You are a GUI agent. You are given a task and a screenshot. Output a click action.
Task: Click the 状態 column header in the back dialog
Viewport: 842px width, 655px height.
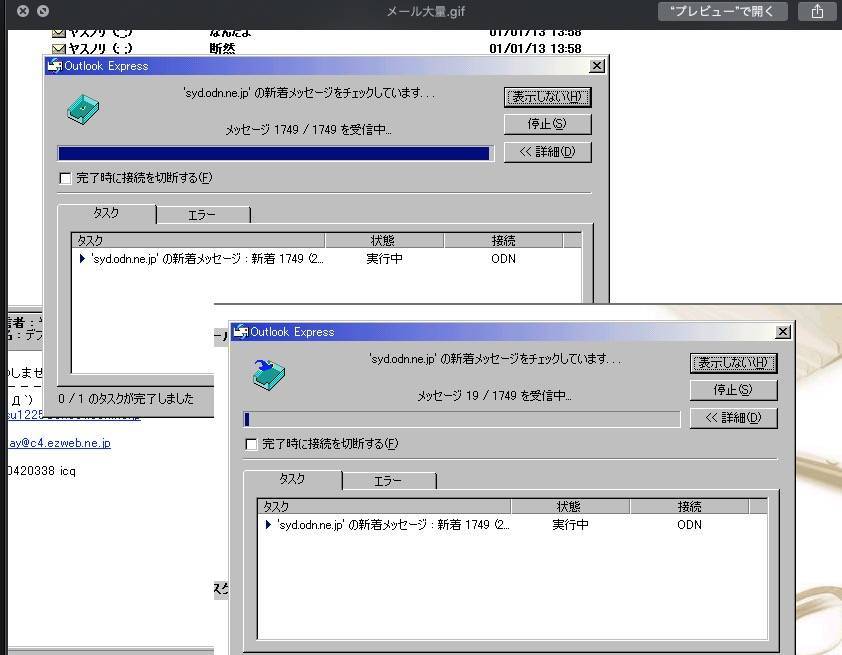point(384,240)
